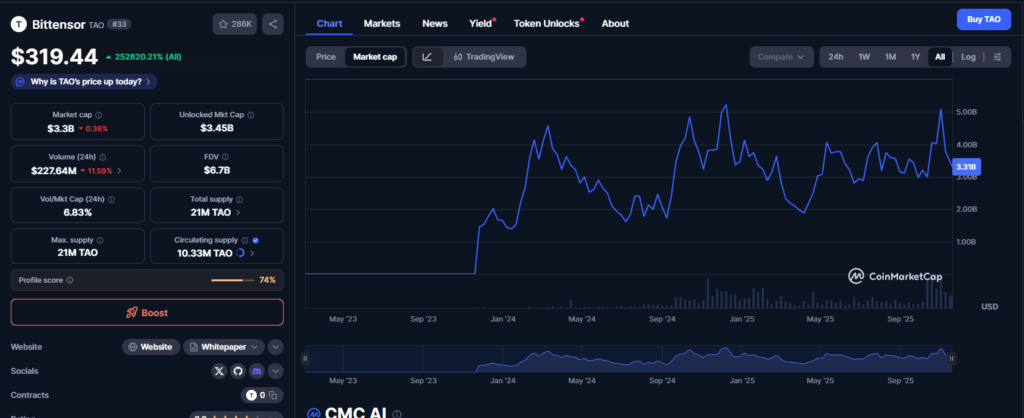The image size is (1024, 418).
Task: Open Why is TAO's price up today
Action: pyautogui.click(x=84, y=82)
